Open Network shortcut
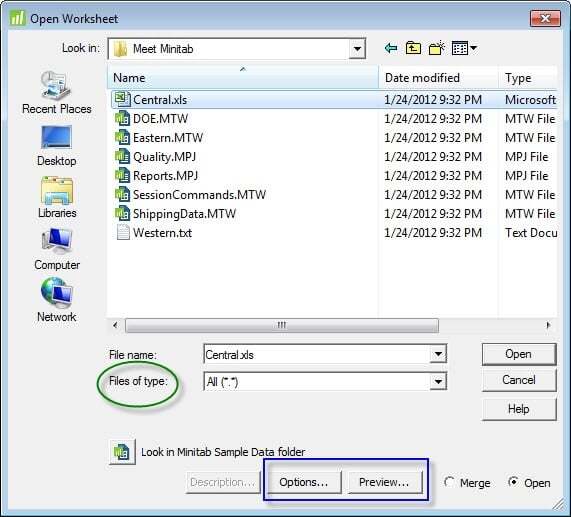The height and width of the screenshot is (517, 571). (x=57, y=300)
